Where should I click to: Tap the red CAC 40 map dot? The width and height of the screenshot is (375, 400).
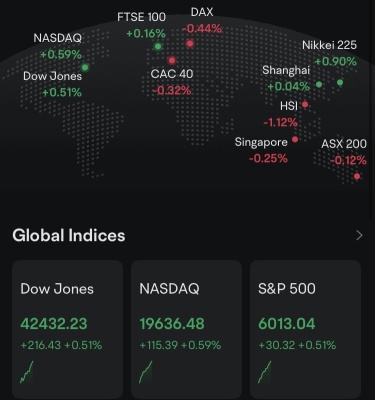[x=172, y=60]
